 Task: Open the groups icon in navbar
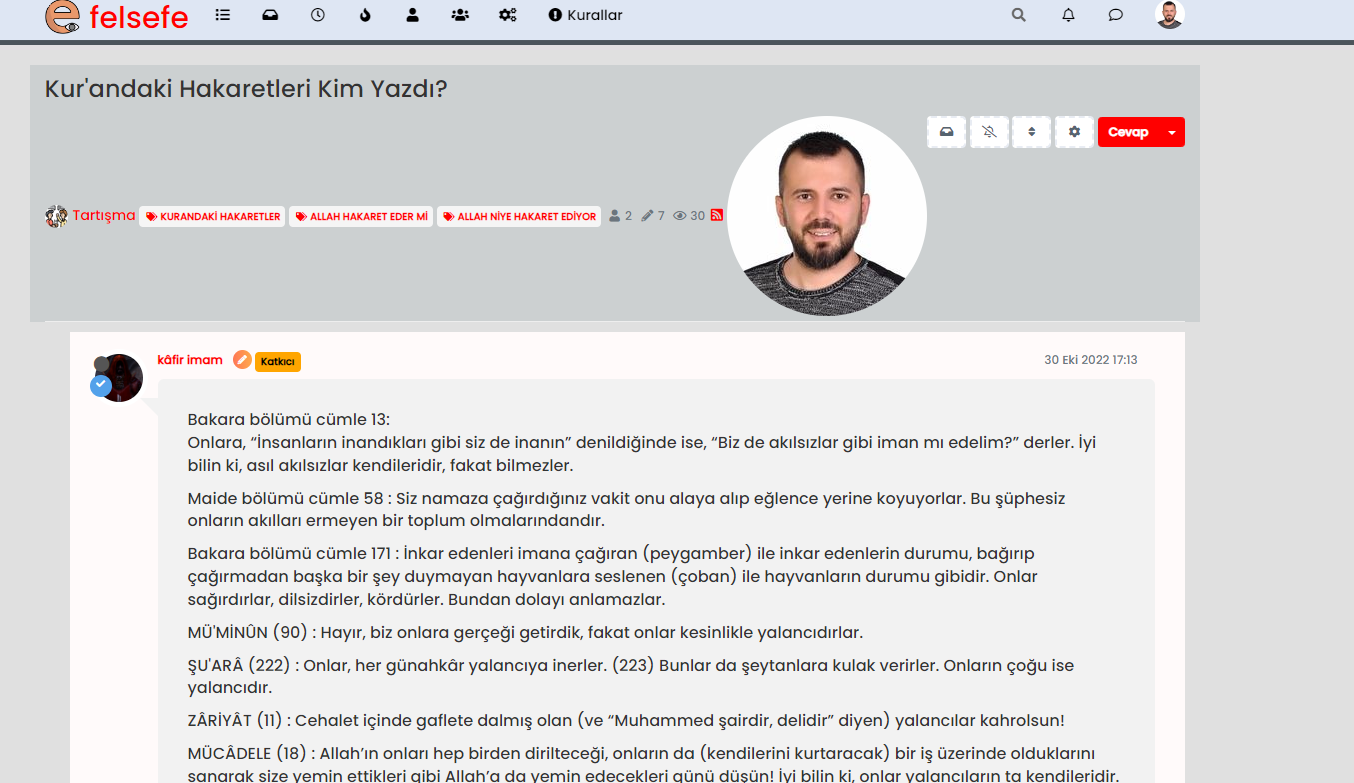tap(460, 15)
